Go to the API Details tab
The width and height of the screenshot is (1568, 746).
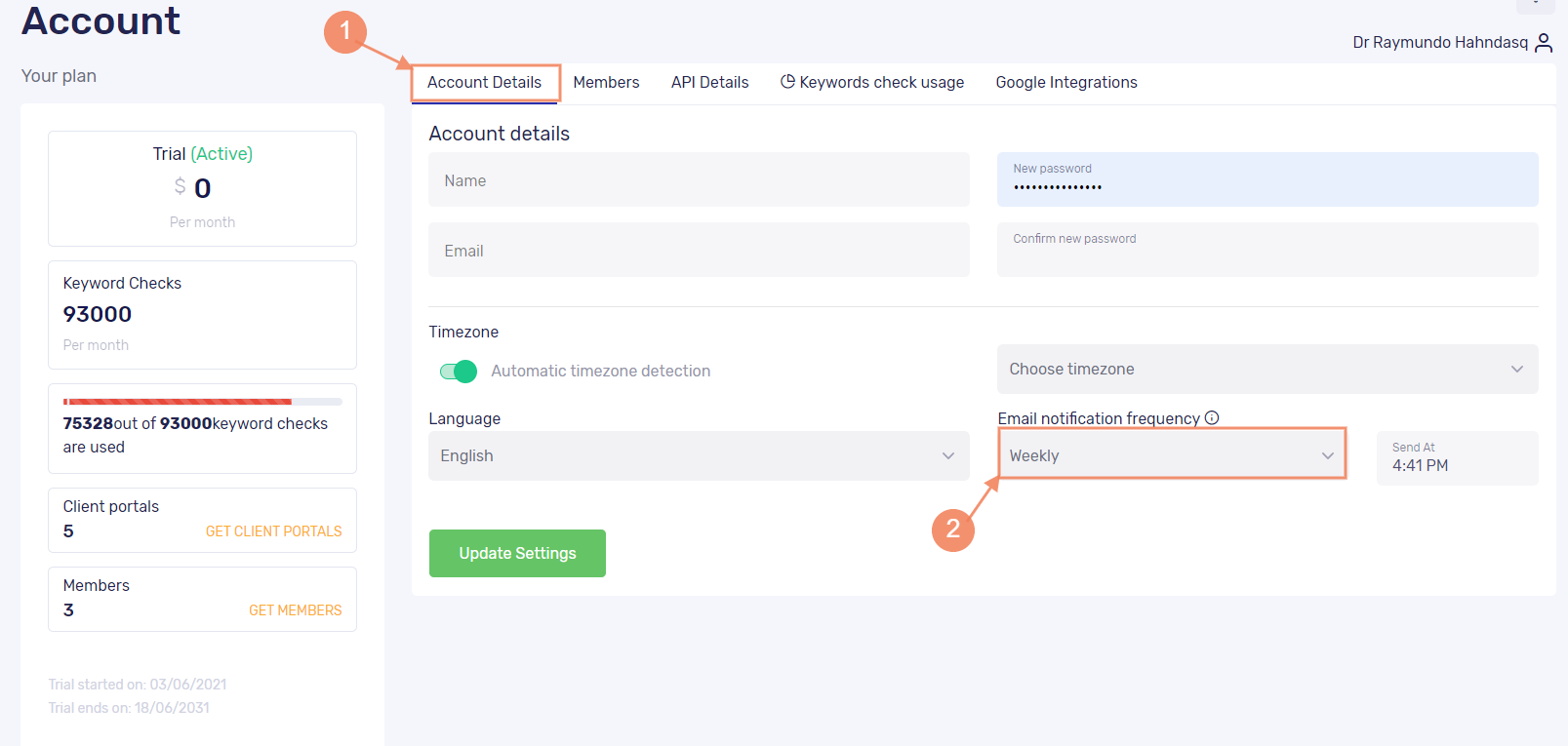pyautogui.click(x=709, y=83)
